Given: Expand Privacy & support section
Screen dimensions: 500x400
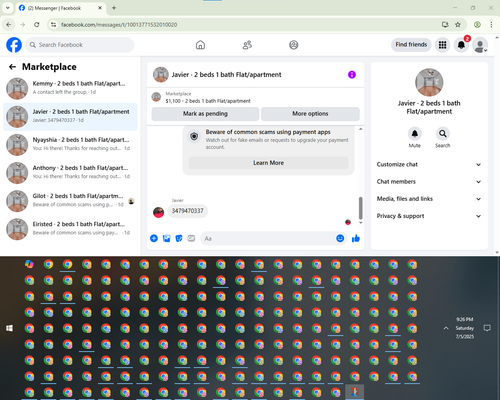Looking at the screenshot, I should coord(429,216).
